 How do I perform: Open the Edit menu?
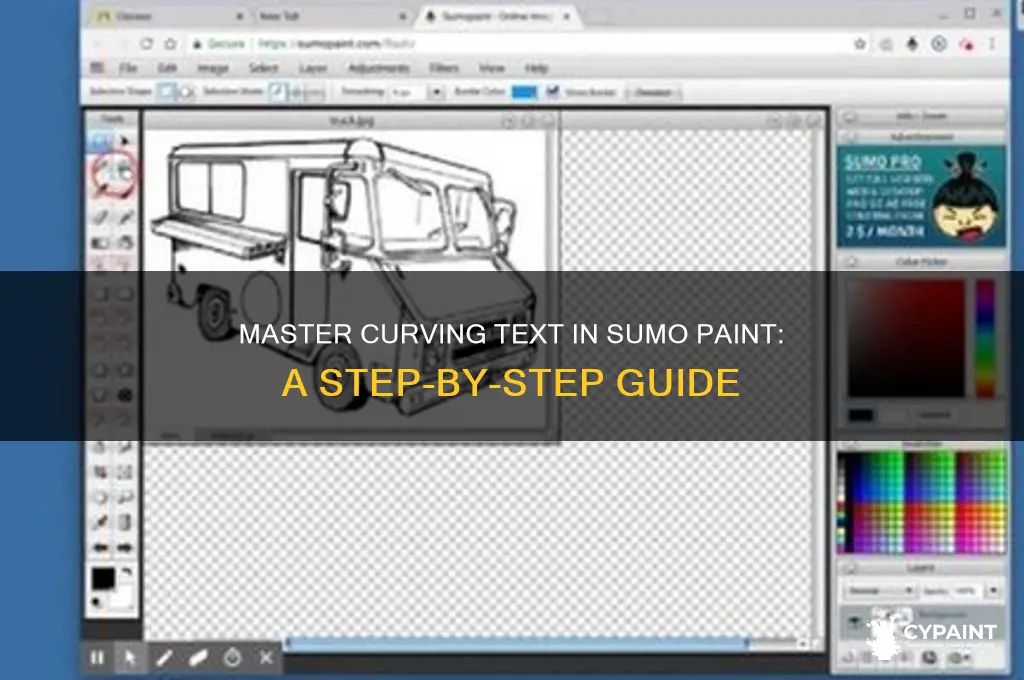(x=167, y=68)
